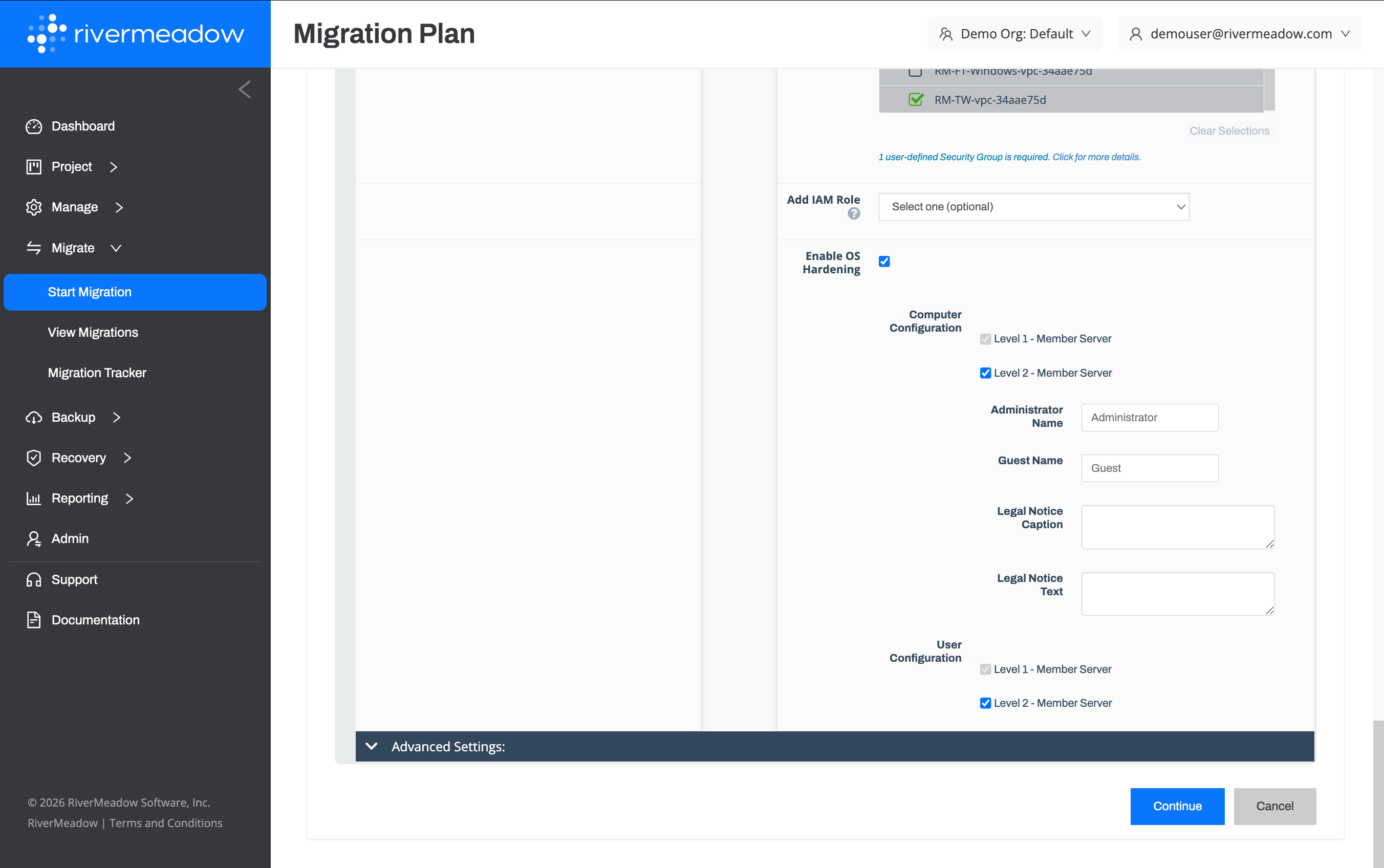
Task: Open Migration Tracker menu item
Action: pyautogui.click(x=97, y=373)
